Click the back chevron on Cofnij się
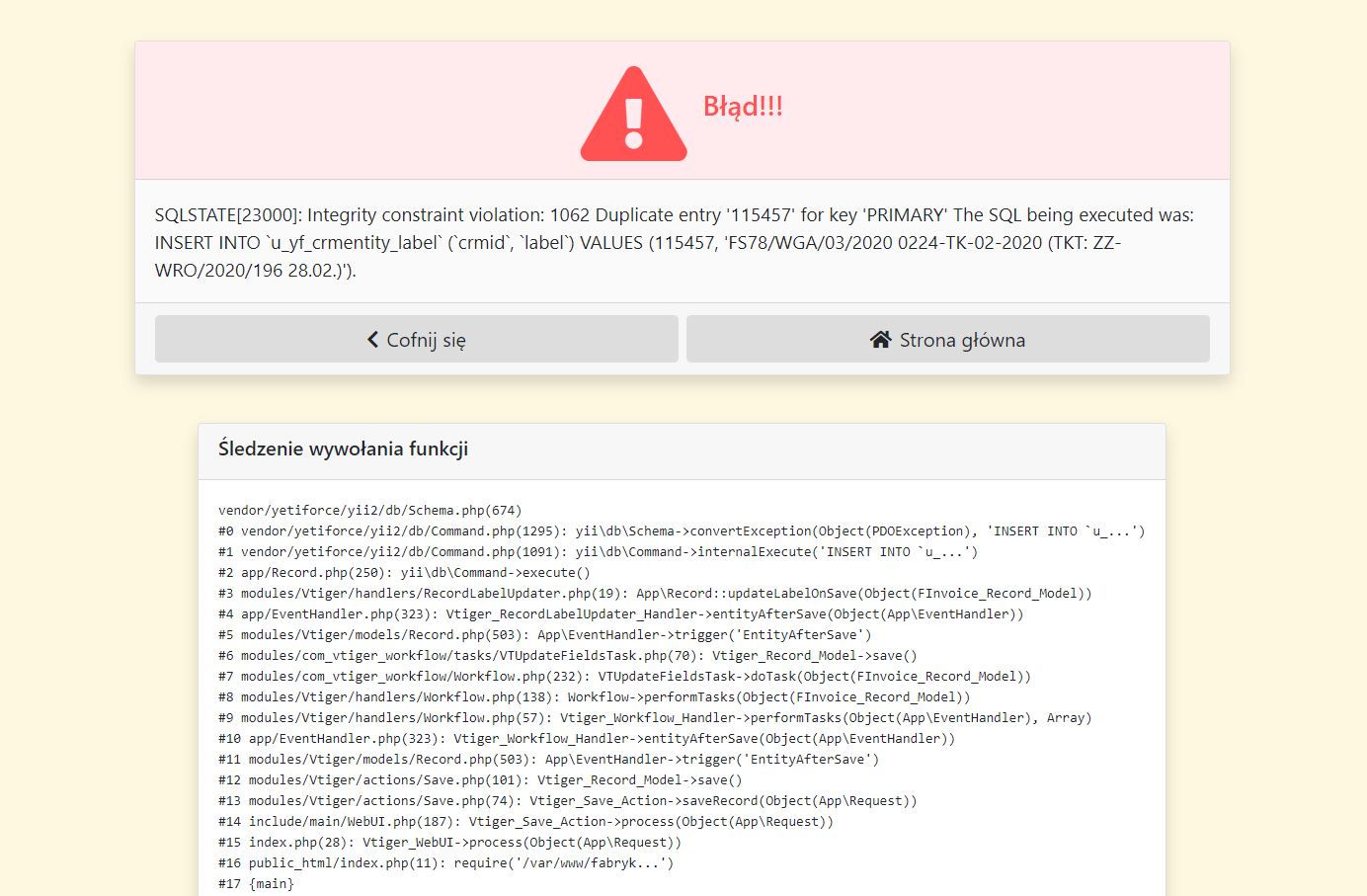This screenshot has height=896, width=1367. click(x=372, y=340)
